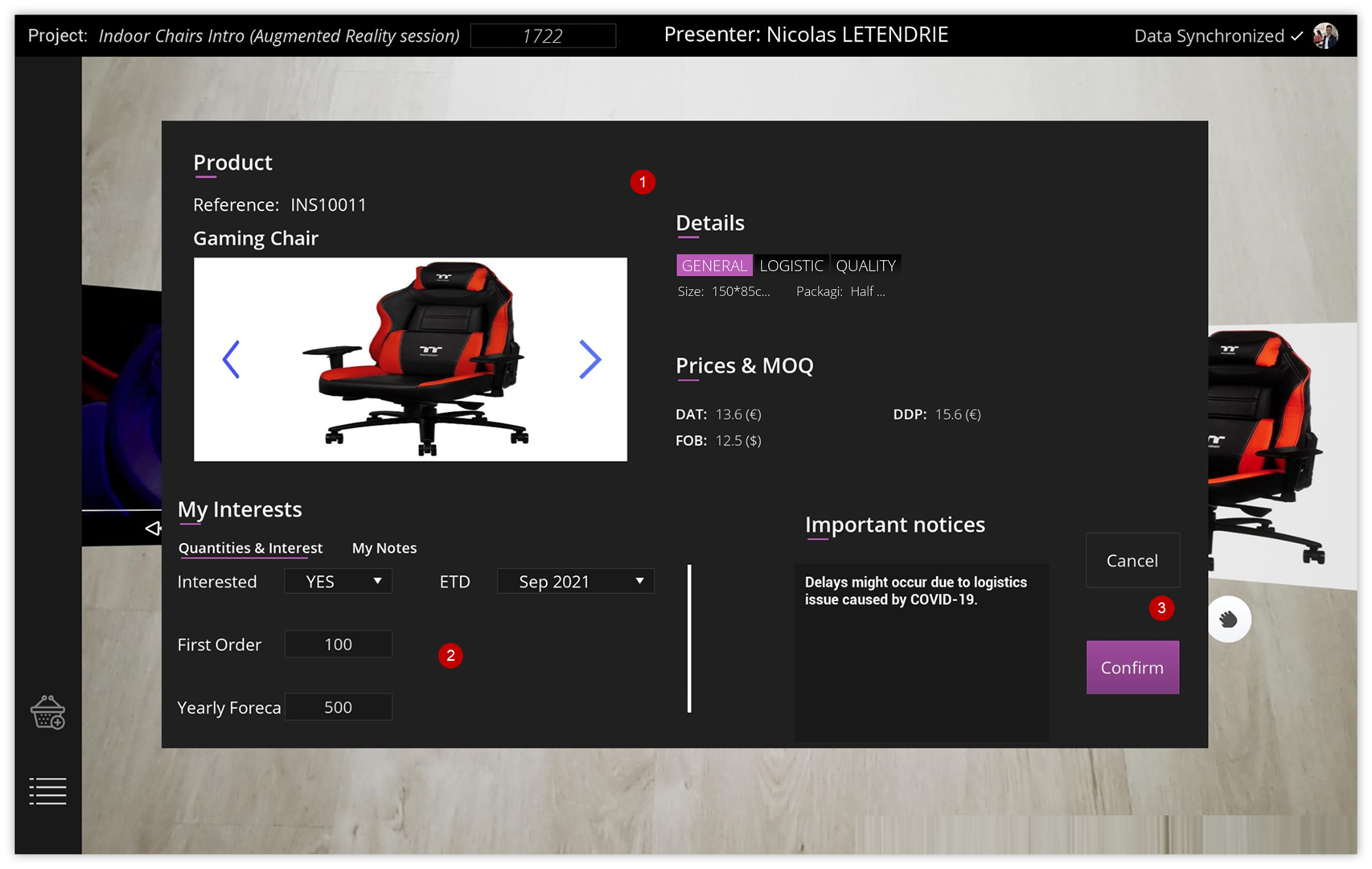
Task: Click the Yearly Forecast quantity field
Action: click(x=338, y=706)
